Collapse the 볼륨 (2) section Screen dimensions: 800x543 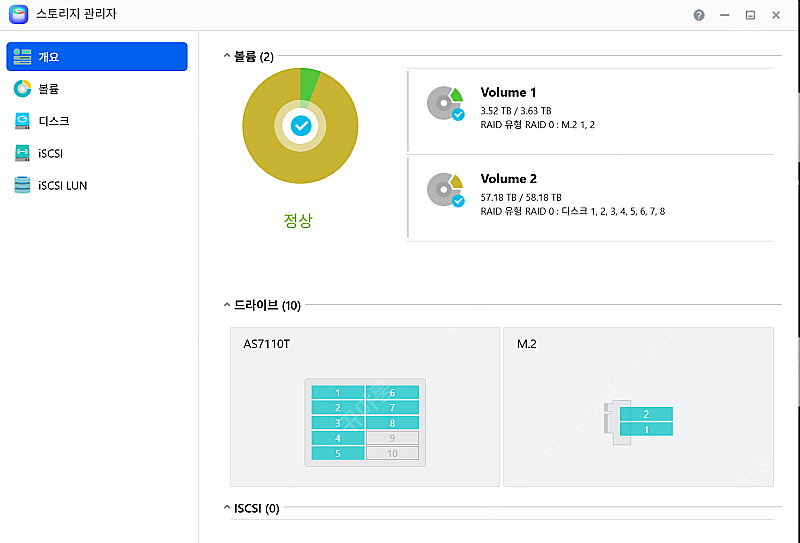pyautogui.click(x=227, y=56)
